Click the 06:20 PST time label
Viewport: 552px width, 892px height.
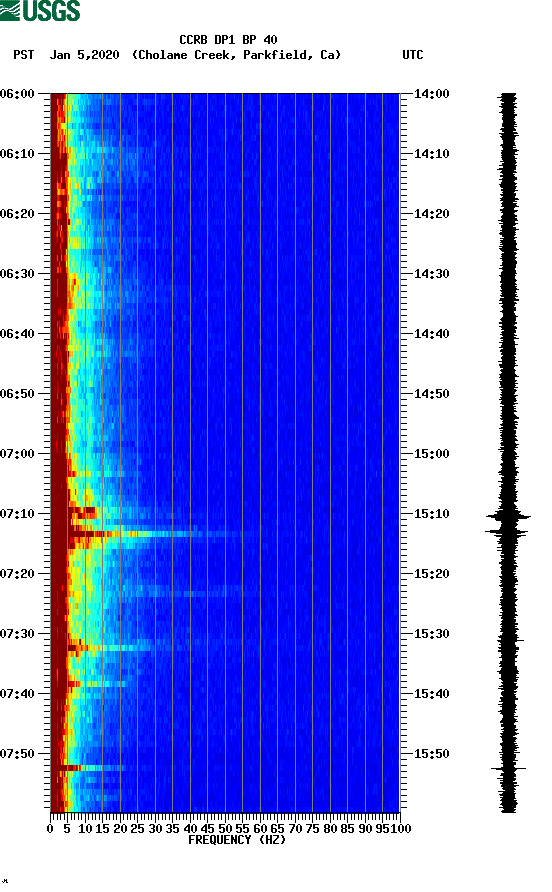18,214
